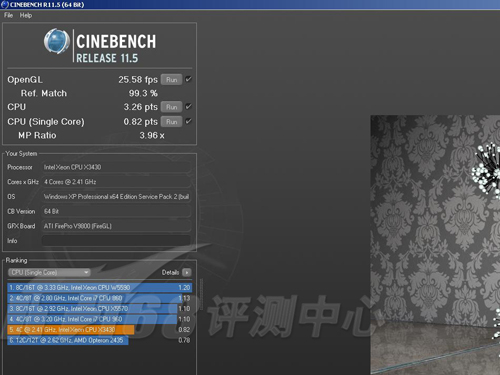Click the 25.58 fps OpenGL score
This screenshot has height=375, width=500.
[138, 80]
